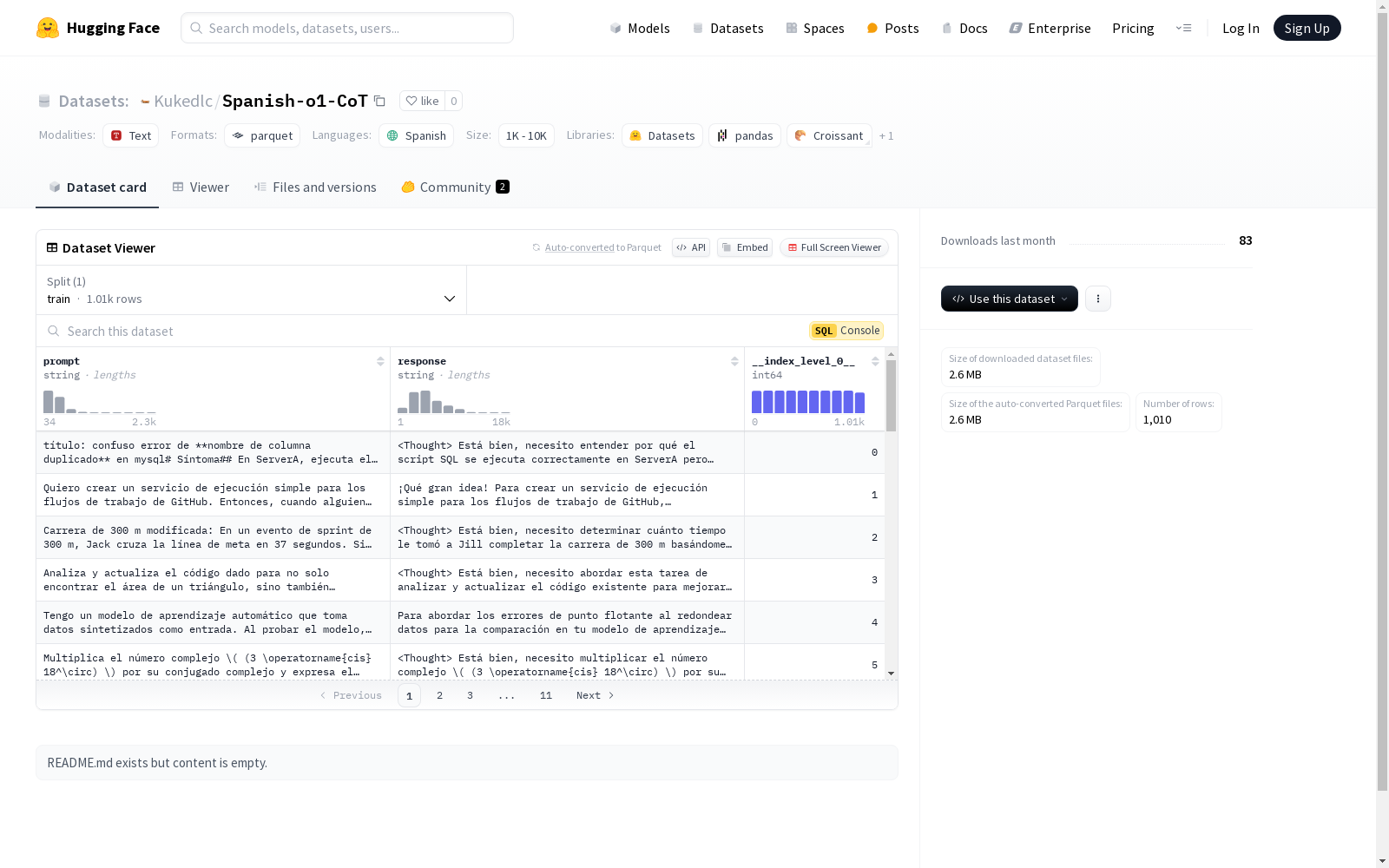Screen dimensions: 1389x868
Task: Focus the Search models, datasets, users field
Action: point(347,28)
